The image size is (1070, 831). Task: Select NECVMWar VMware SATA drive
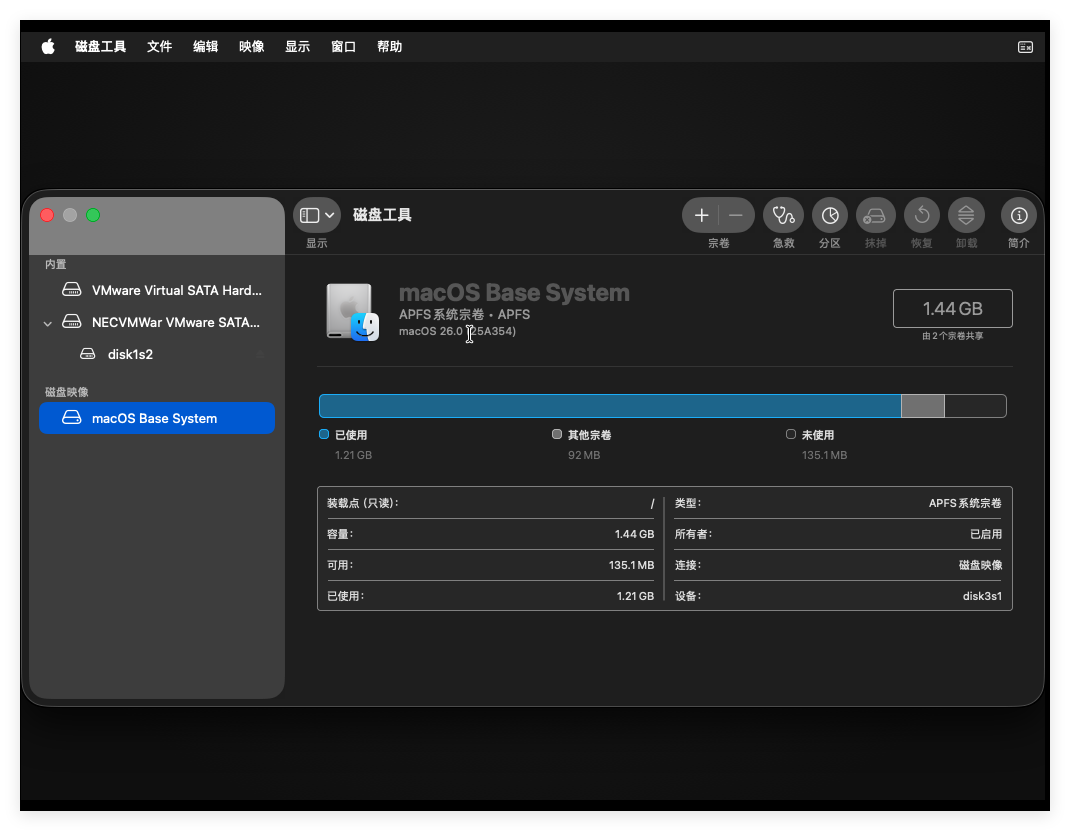(157, 322)
